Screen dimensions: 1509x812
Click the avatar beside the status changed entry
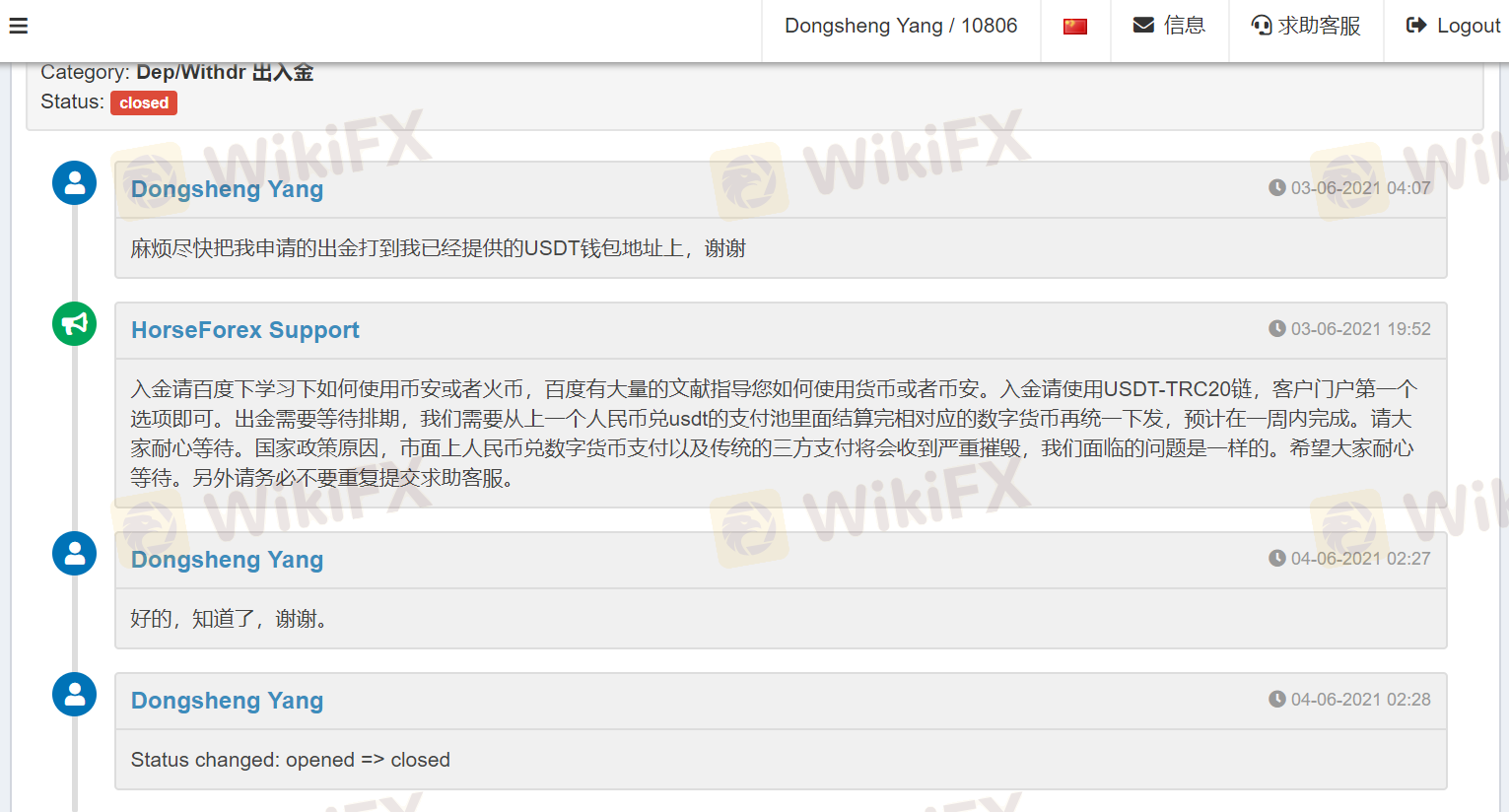coord(75,695)
